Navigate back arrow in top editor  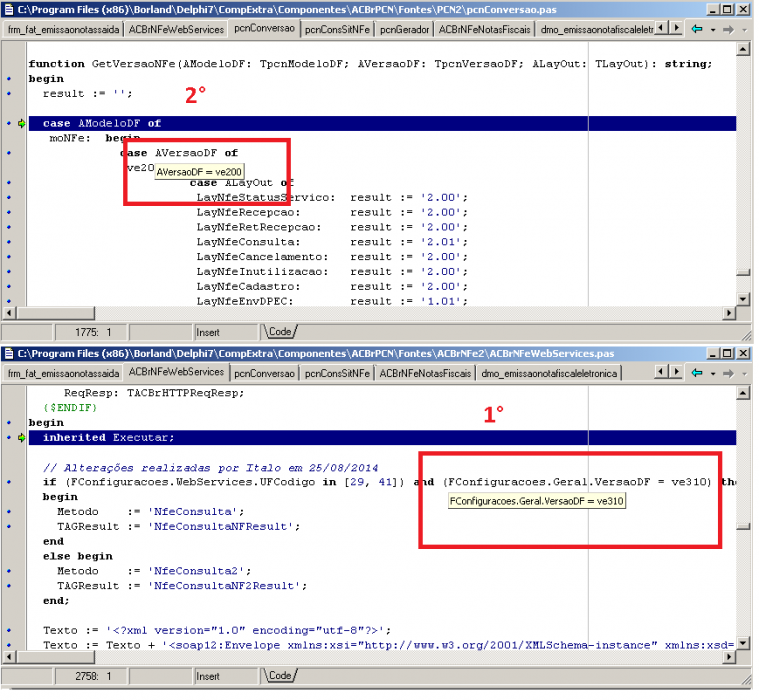(x=697, y=30)
